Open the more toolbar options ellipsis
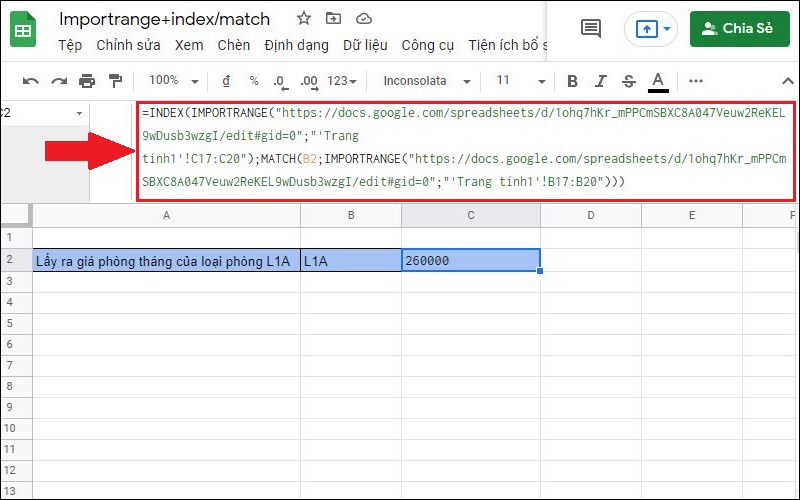Screen dimensions: 800x500 (696, 81)
